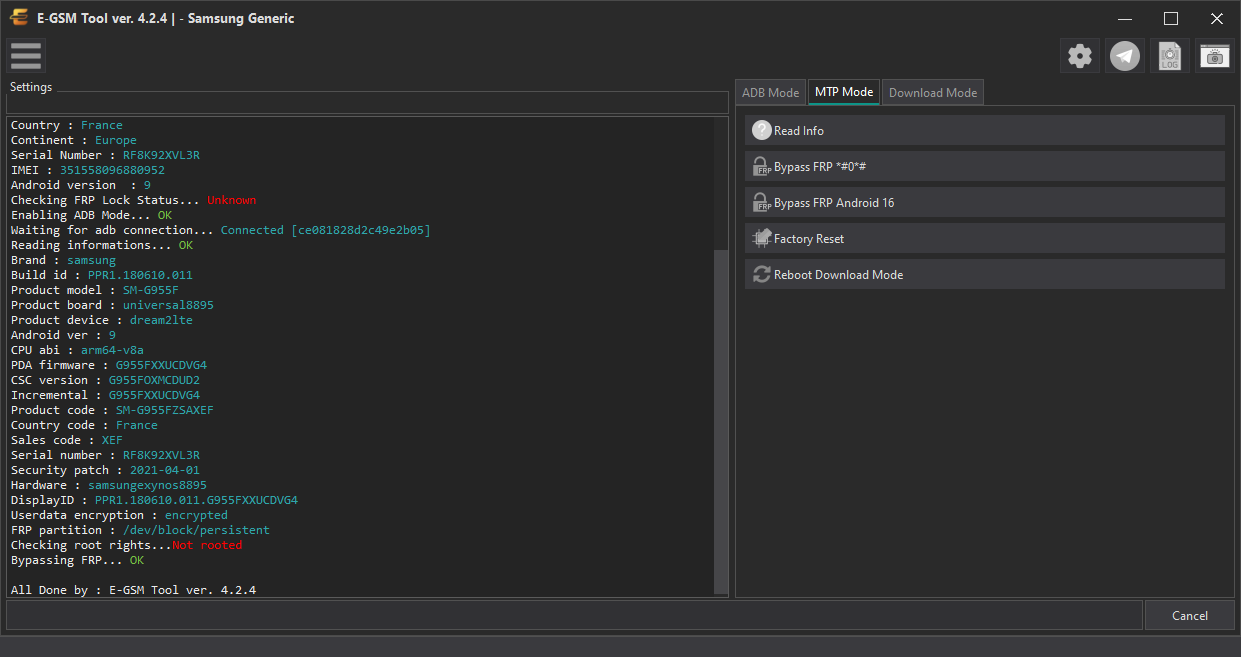Click the padlock icon on Bypass FRP Android 16
Image resolution: width=1241 pixels, height=657 pixels.
click(x=762, y=202)
